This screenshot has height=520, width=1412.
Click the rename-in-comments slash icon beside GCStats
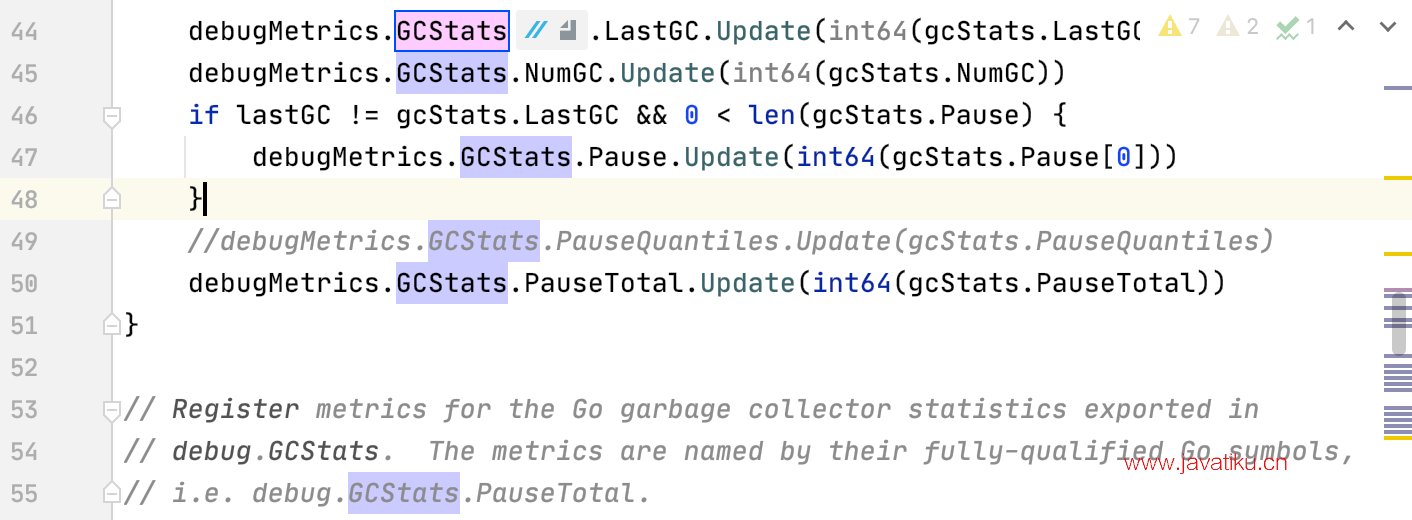pos(537,31)
